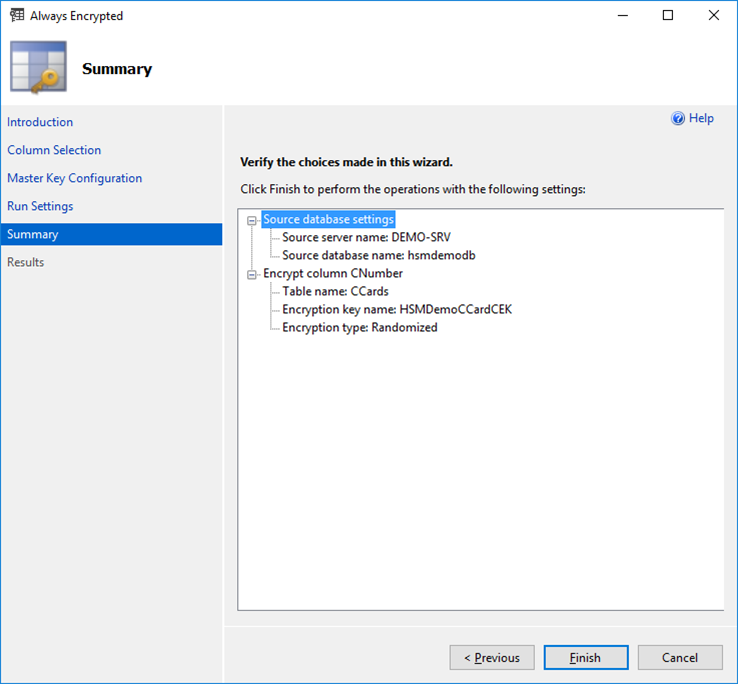This screenshot has width=738, height=684.
Task: Select the Table name CCards entry
Action: pyautogui.click(x=335, y=292)
